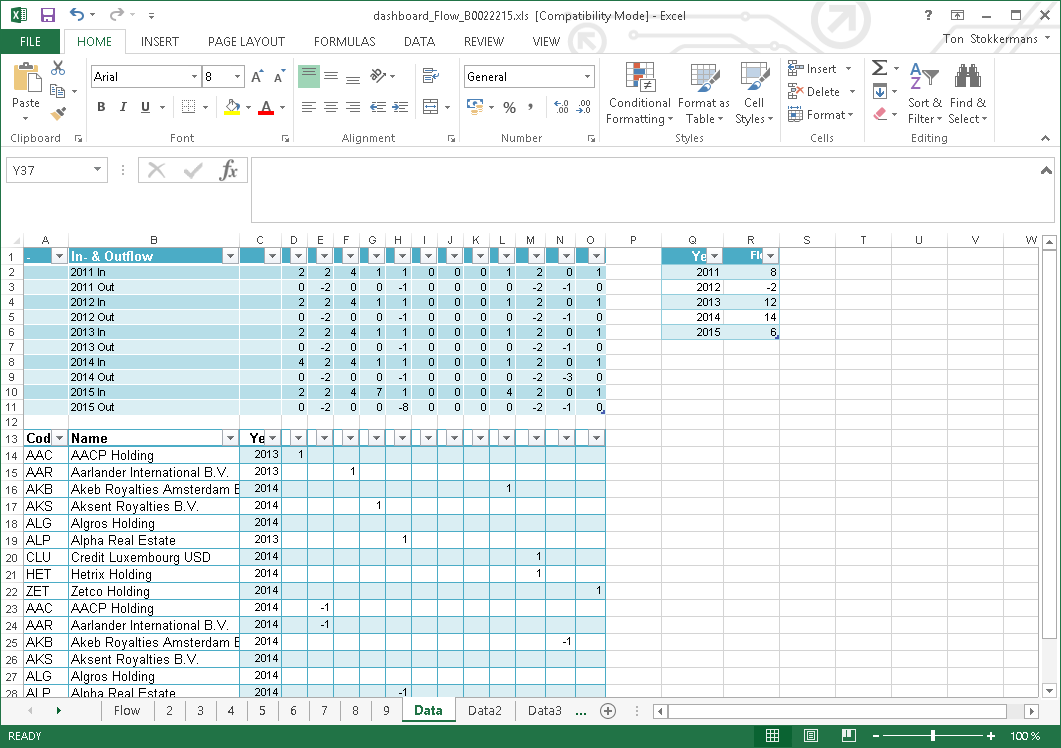
Task: Open Format as Table gallery
Action: [704, 94]
